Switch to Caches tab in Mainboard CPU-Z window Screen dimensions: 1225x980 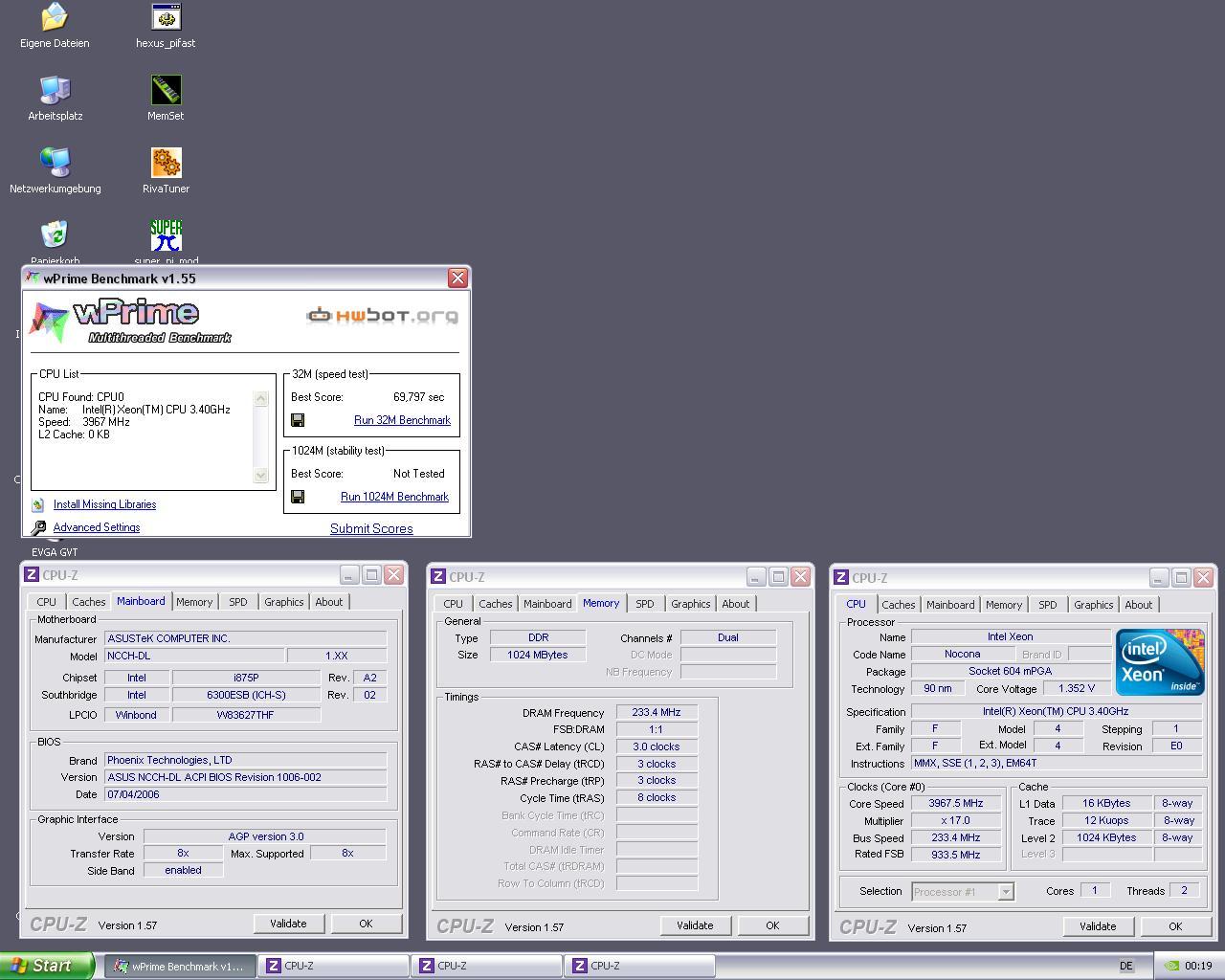pyautogui.click(x=88, y=602)
